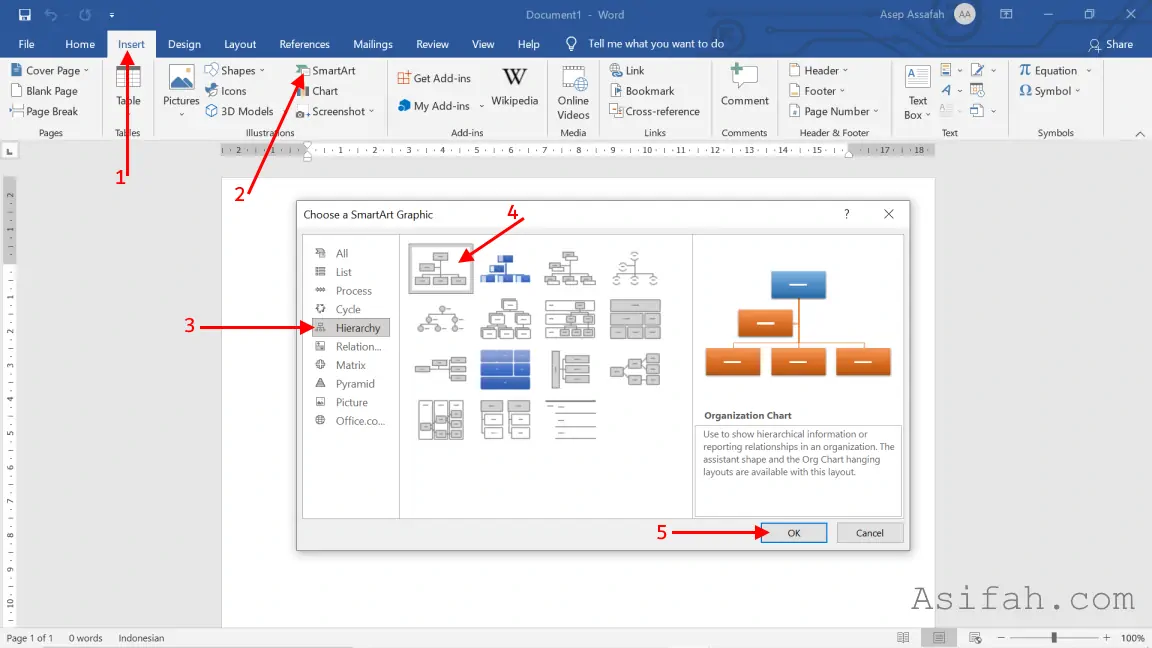The image size is (1152, 648).
Task: Switch to Web Layout view in status bar
Action: click(975, 638)
